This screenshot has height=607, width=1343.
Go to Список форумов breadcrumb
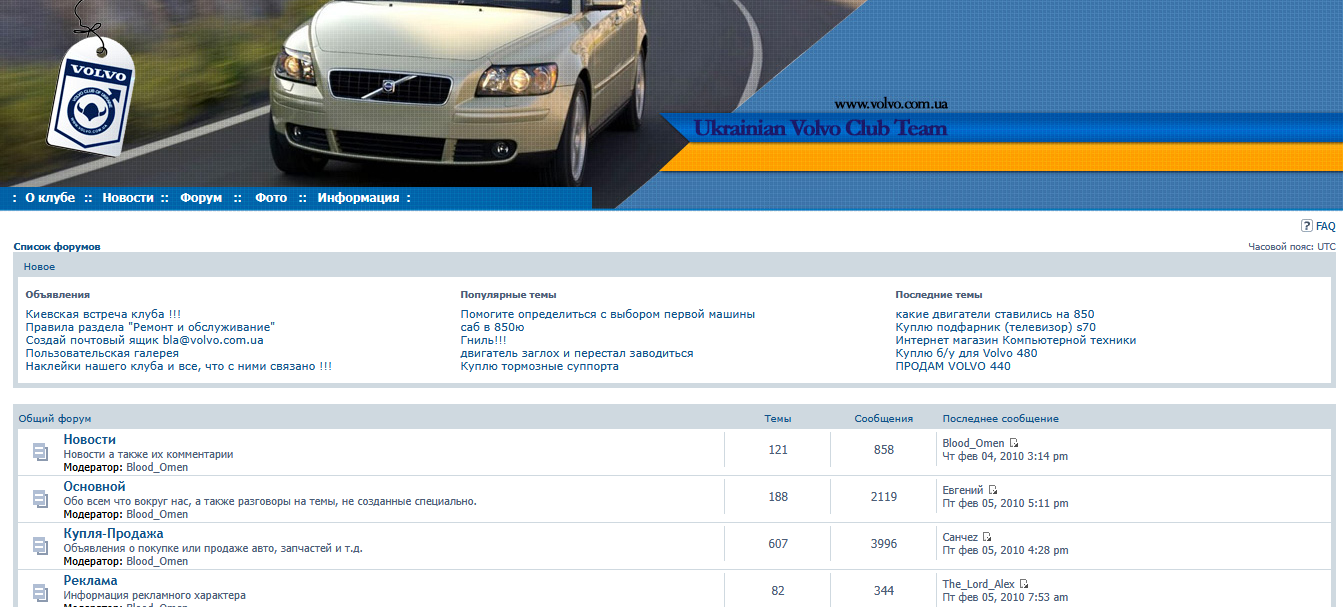(x=57, y=246)
